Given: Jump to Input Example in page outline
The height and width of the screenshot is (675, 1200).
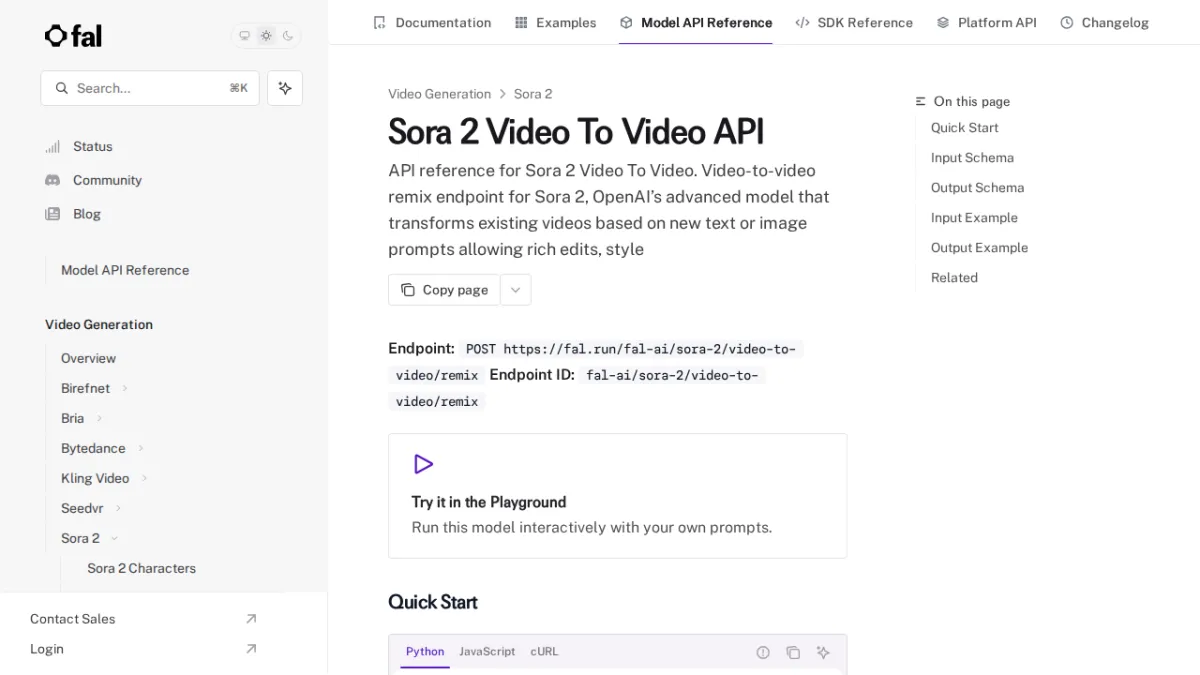Looking at the screenshot, I should (974, 218).
